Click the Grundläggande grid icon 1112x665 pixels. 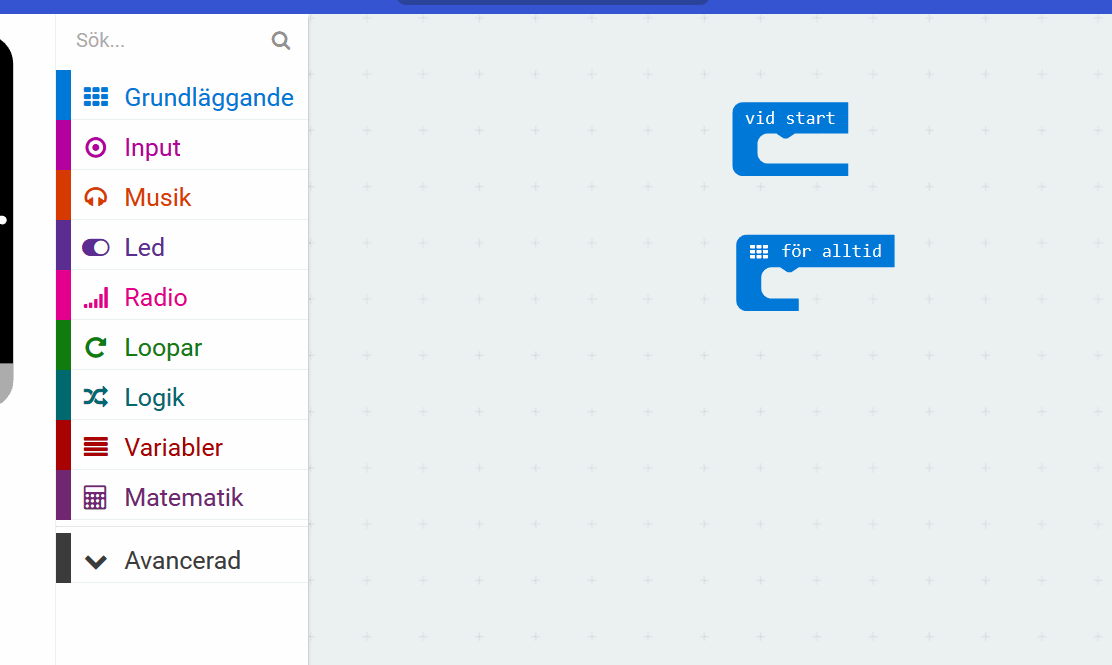tap(96, 96)
